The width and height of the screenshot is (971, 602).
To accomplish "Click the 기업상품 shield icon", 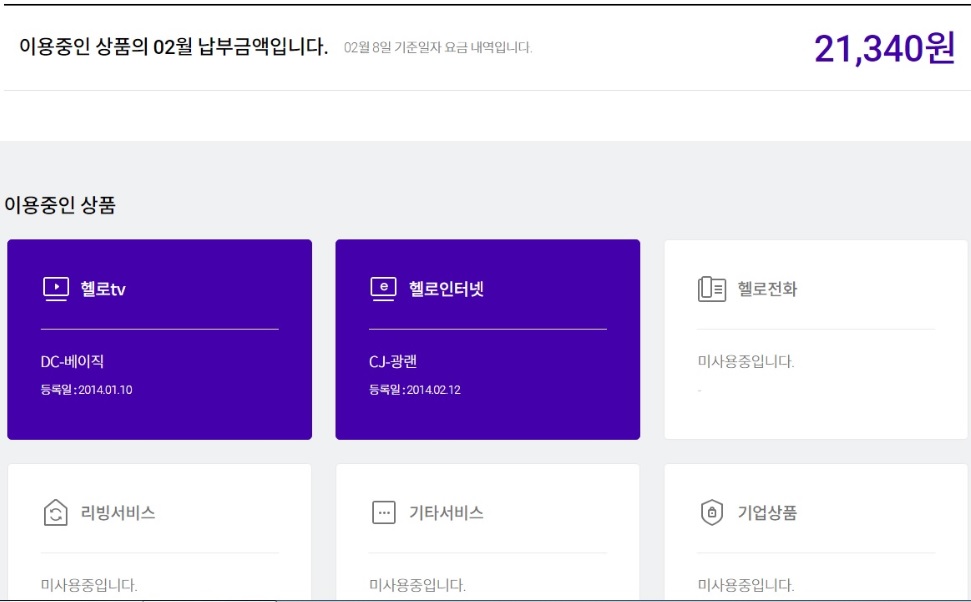I will click(x=711, y=513).
